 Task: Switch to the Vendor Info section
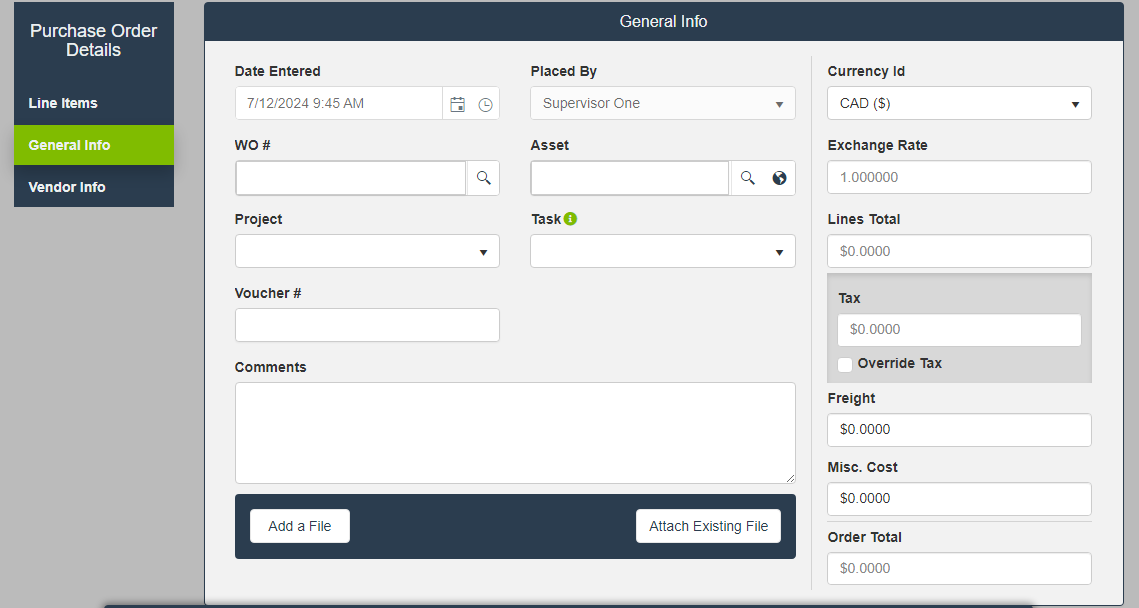click(x=67, y=187)
